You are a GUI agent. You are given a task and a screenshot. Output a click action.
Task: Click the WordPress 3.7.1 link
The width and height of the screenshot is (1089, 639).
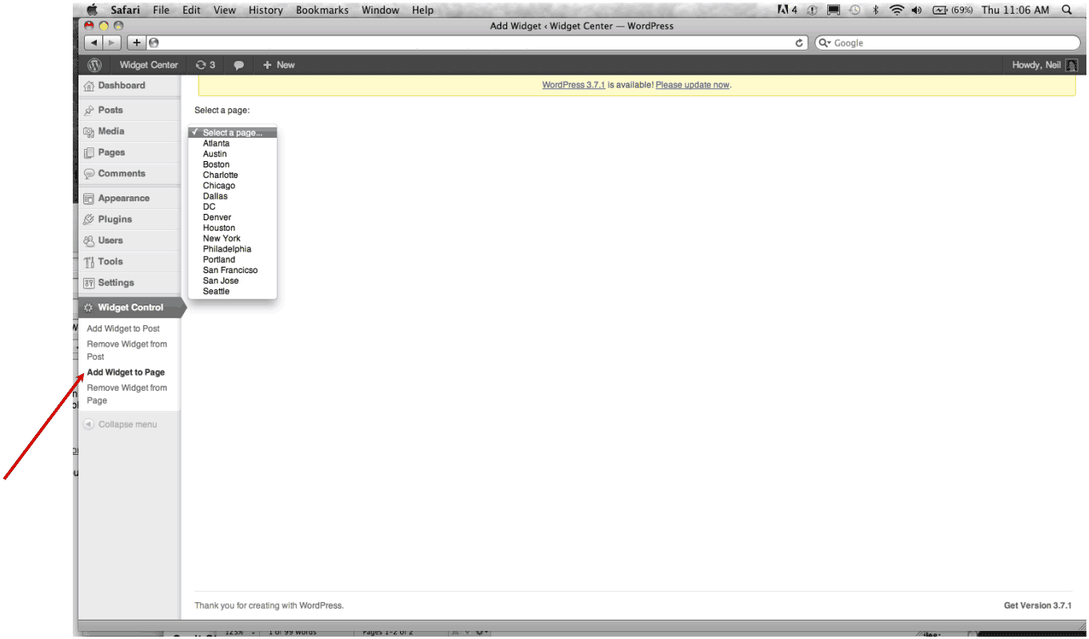click(x=573, y=85)
